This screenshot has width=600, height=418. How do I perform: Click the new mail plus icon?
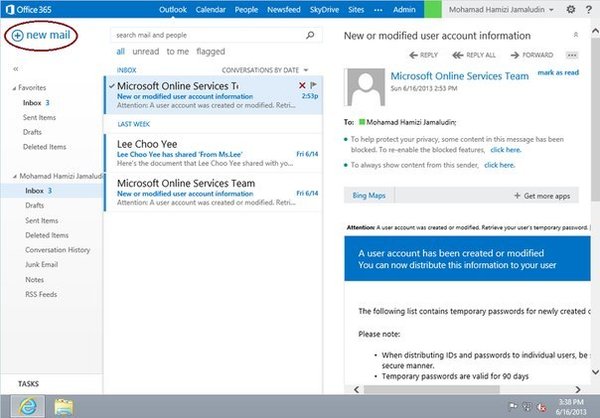point(18,35)
